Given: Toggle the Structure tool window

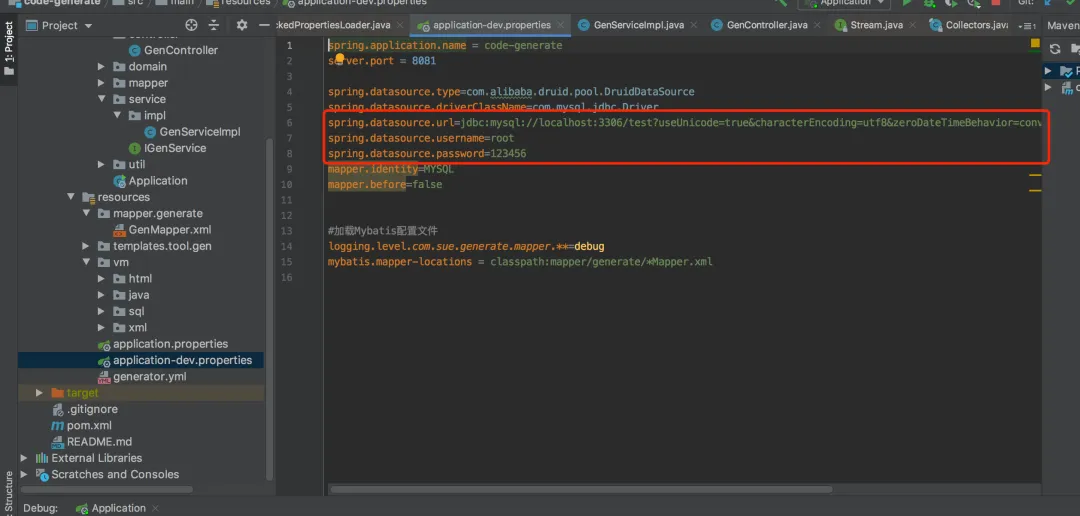Looking at the screenshot, I should click(x=9, y=490).
